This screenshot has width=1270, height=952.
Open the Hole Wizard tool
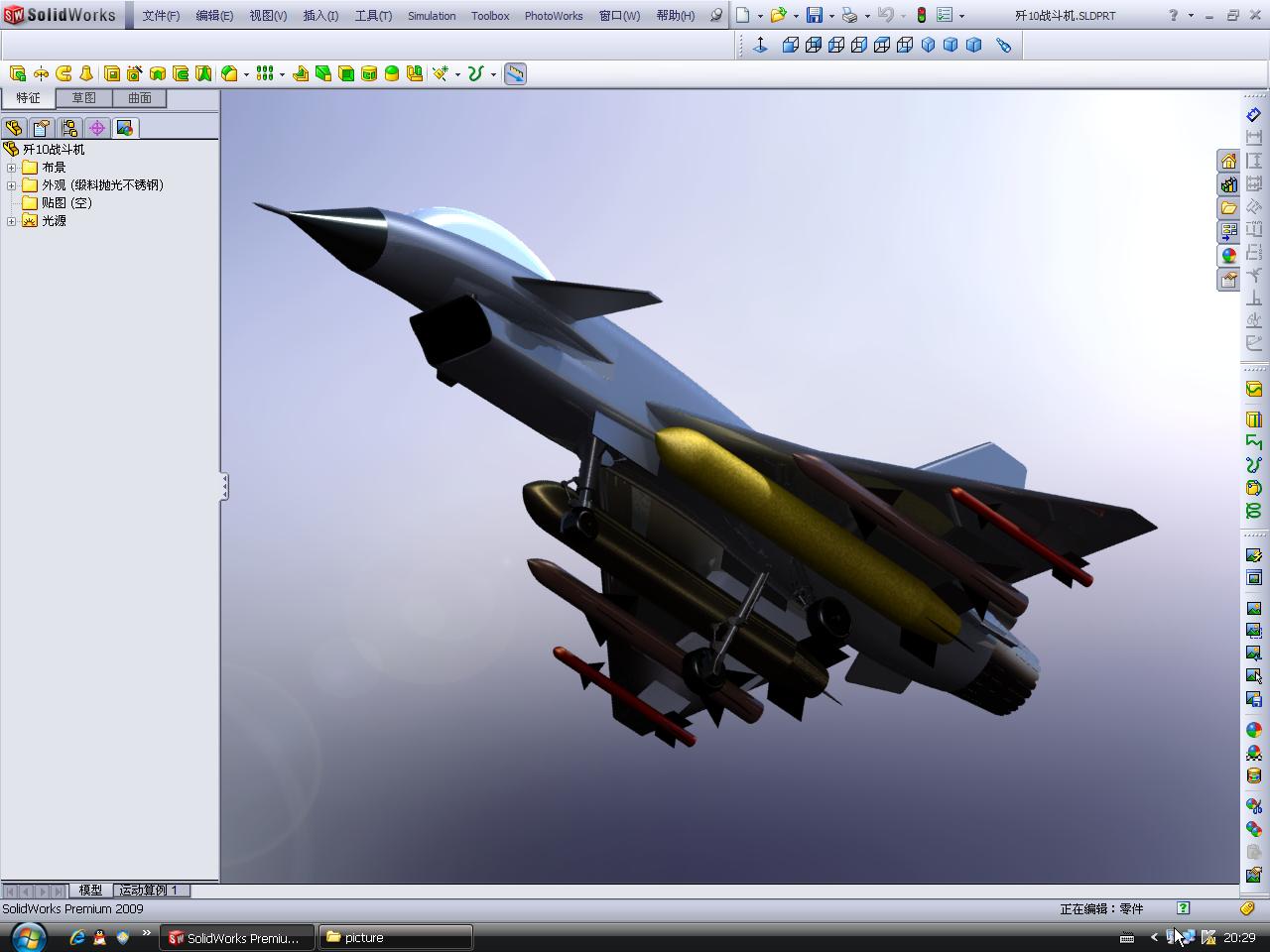point(135,73)
